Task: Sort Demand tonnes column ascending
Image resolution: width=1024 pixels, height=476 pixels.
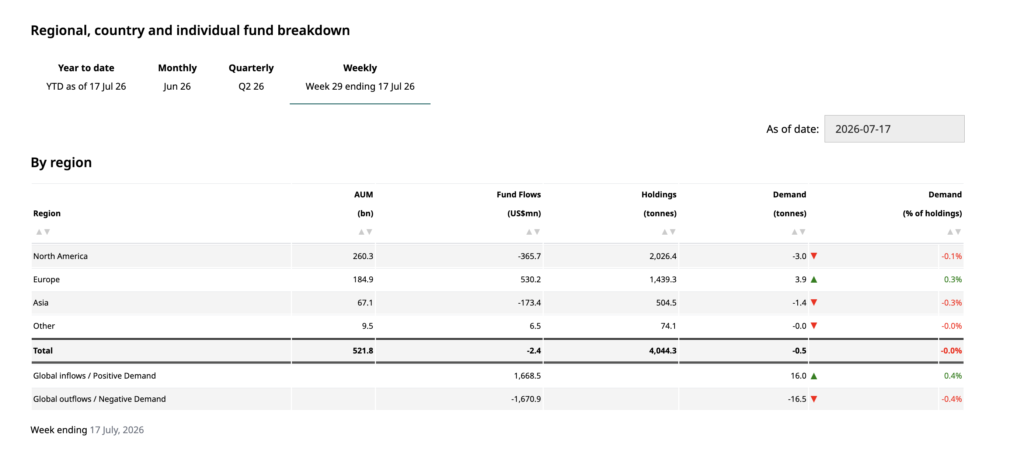Action: coord(795,232)
